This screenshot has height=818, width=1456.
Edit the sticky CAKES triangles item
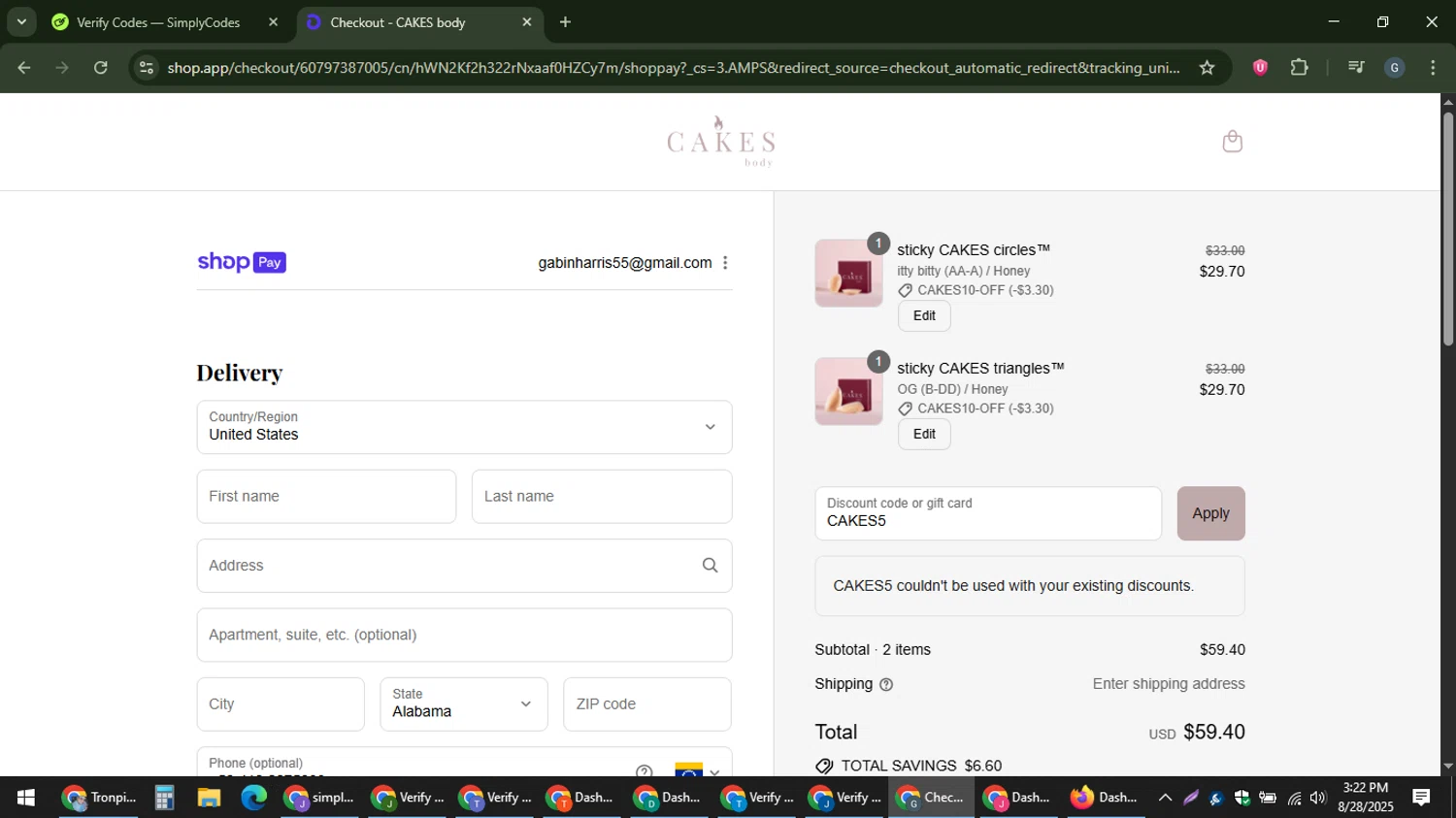(924, 435)
